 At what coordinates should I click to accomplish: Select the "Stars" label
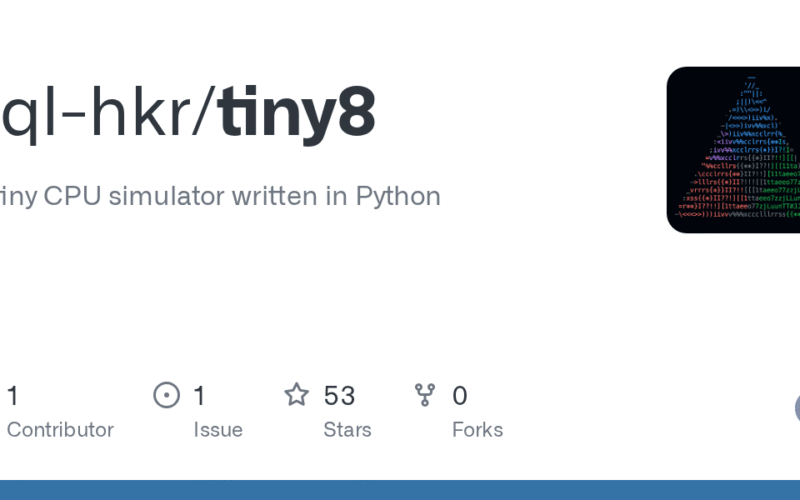tap(347, 430)
